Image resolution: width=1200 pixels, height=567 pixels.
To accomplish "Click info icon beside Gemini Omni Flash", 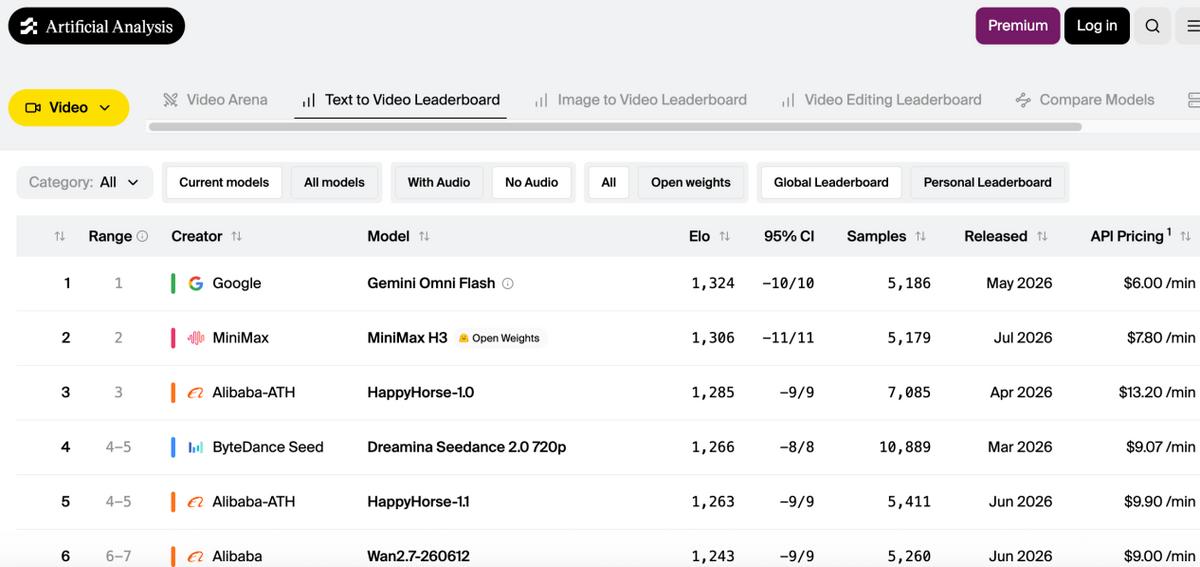I will pyautogui.click(x=508, y=284).
